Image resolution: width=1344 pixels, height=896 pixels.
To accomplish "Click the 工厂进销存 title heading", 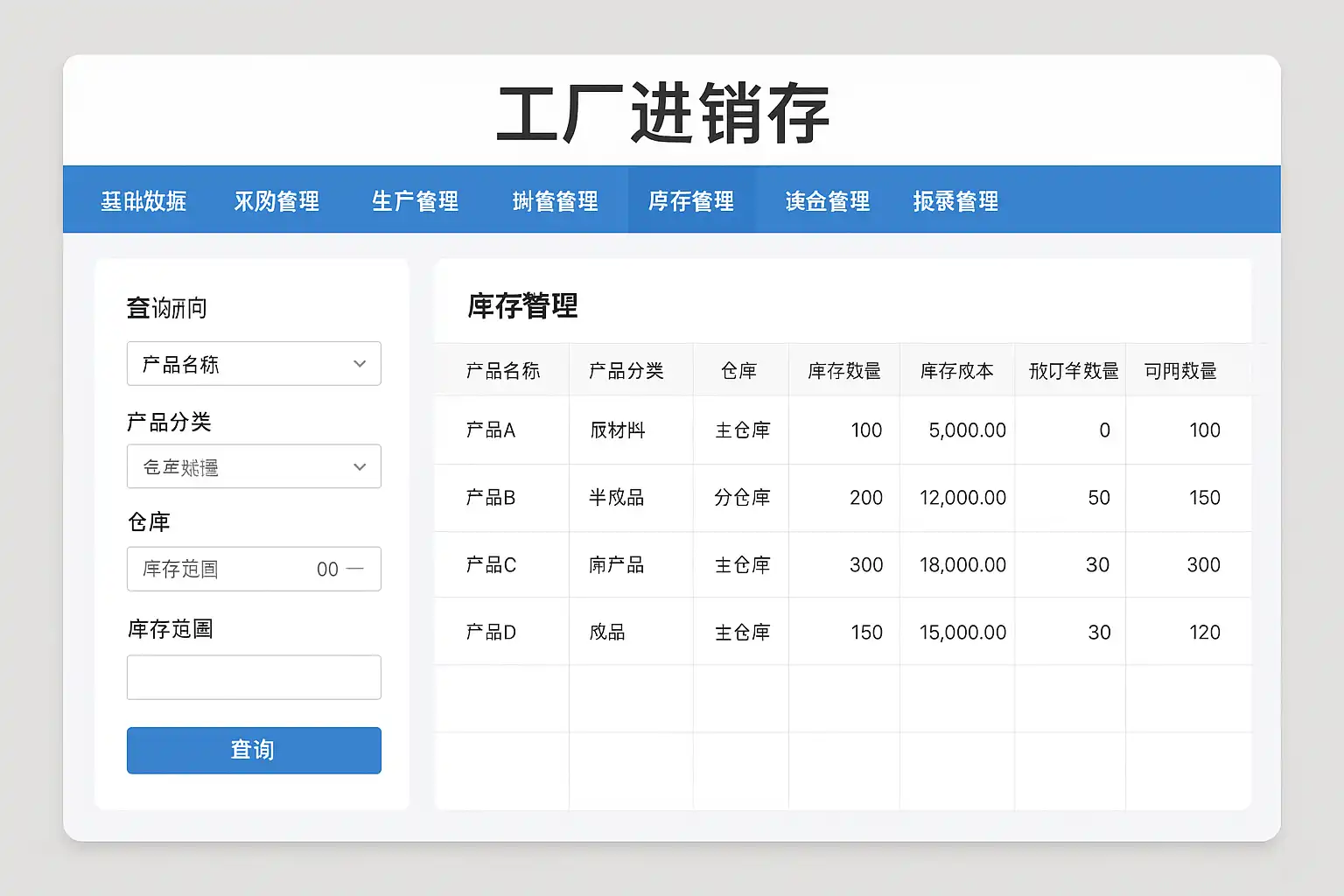I will [x=663, y=114].
